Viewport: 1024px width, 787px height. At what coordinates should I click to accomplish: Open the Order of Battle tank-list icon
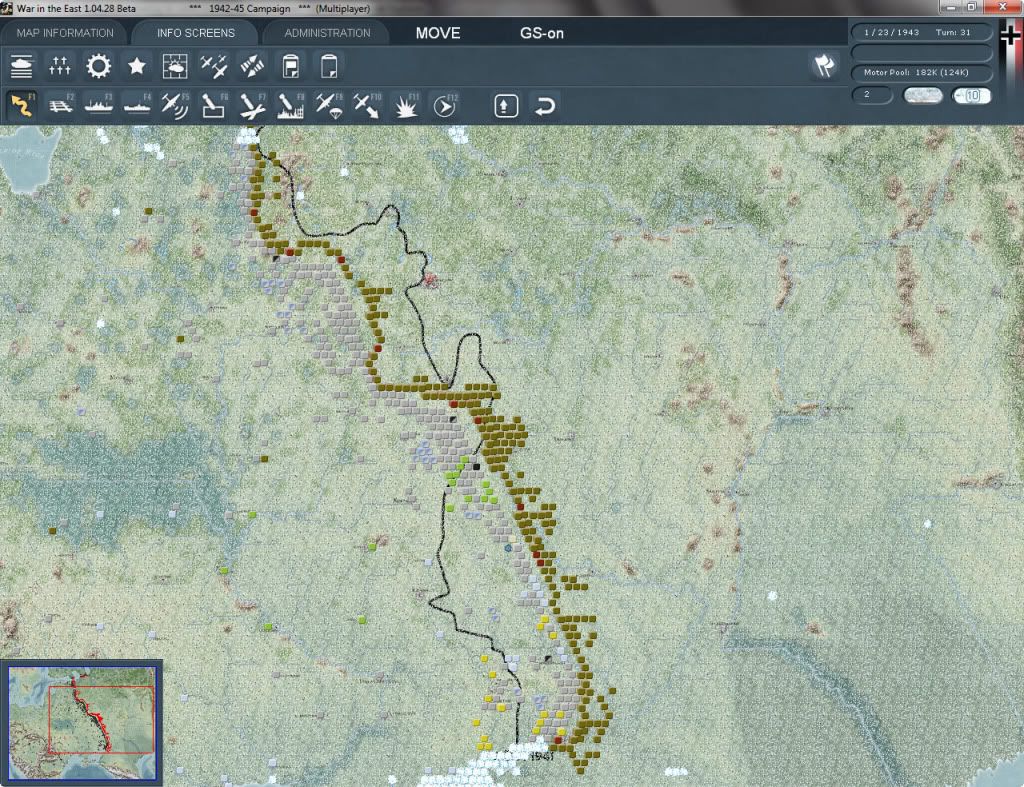[x=21, y=66]
